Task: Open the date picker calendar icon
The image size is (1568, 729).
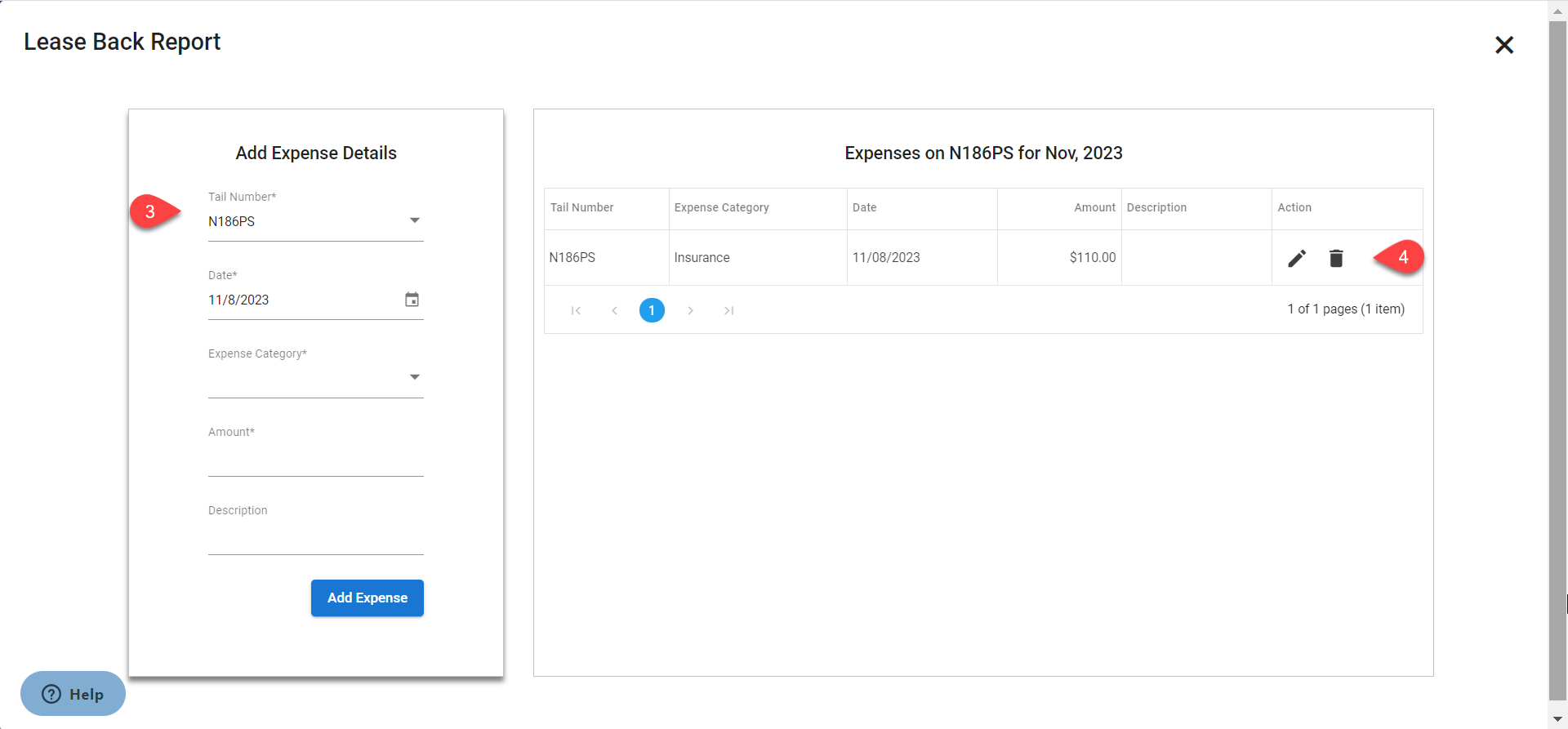Action: (412, 300)
